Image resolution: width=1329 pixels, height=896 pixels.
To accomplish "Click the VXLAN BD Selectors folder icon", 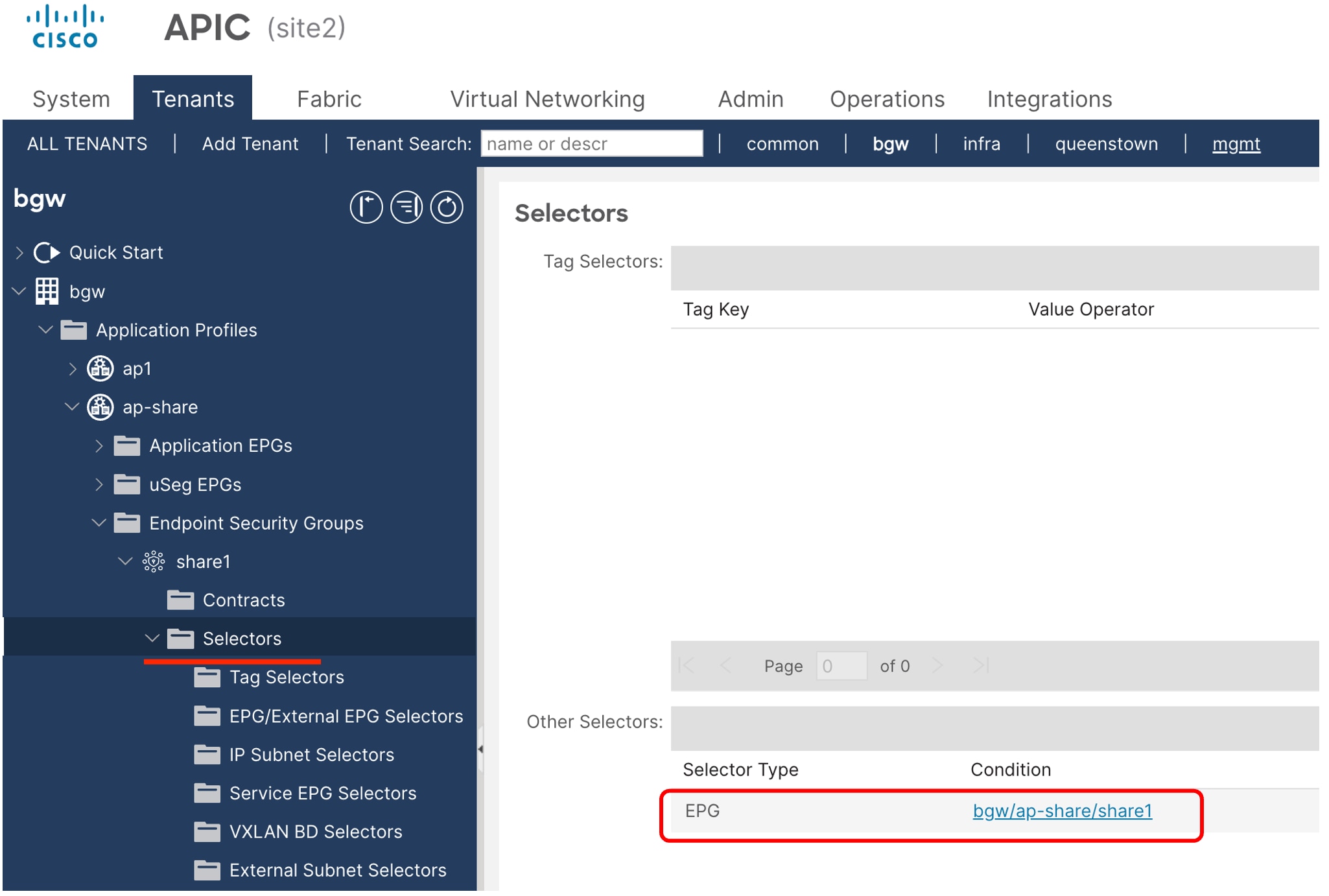I will (207, 832).
